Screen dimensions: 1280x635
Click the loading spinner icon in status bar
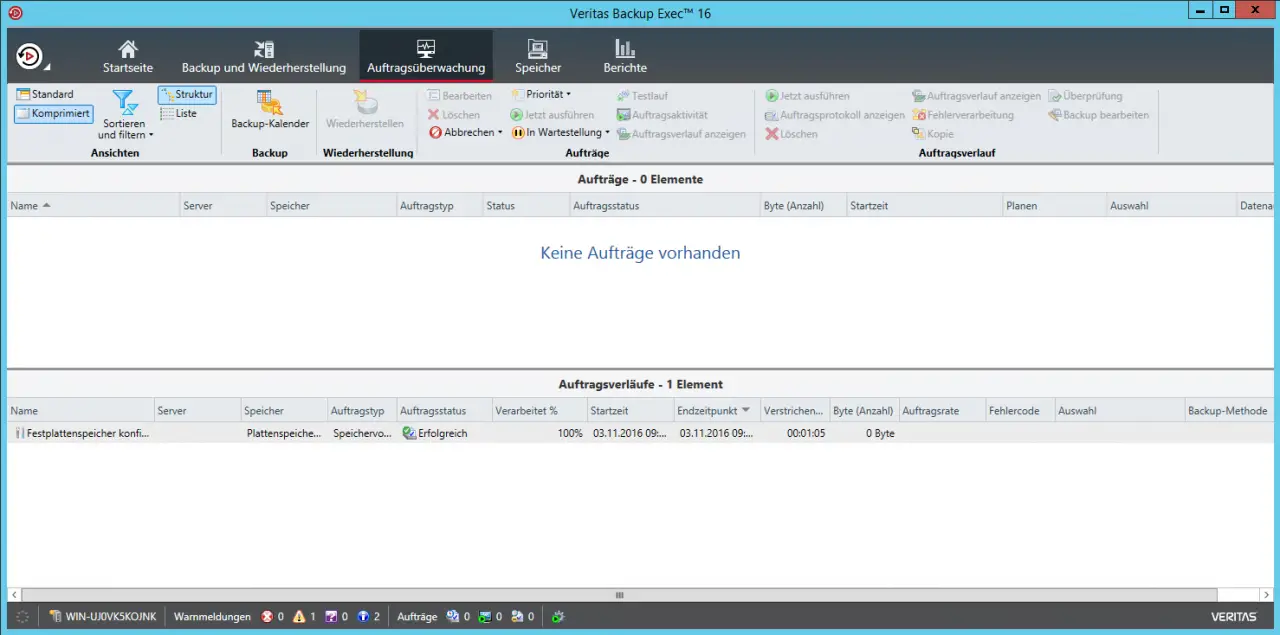pos(23,617)
